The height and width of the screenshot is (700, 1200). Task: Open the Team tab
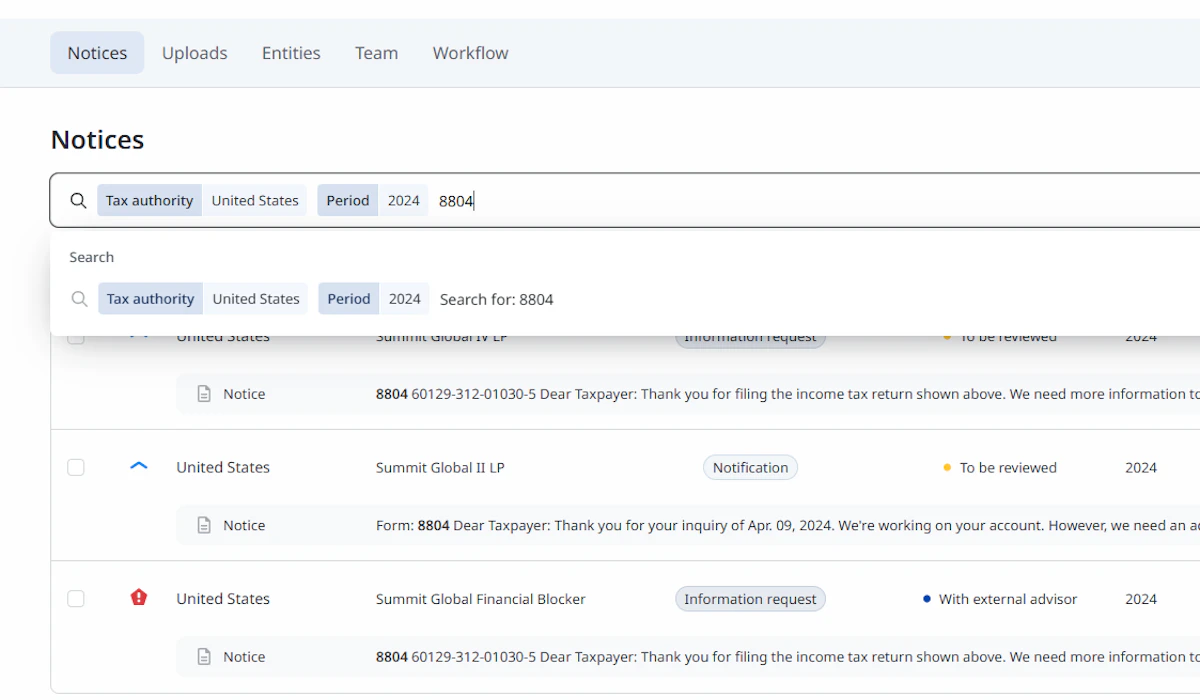pos(376,53)
